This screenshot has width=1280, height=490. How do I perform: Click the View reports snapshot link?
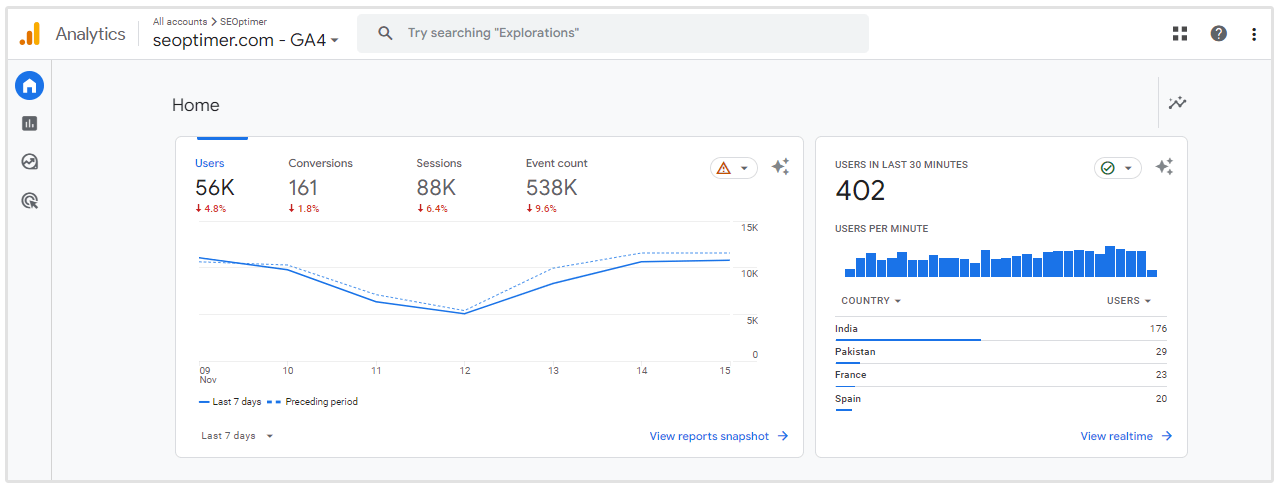coord(718,436)
